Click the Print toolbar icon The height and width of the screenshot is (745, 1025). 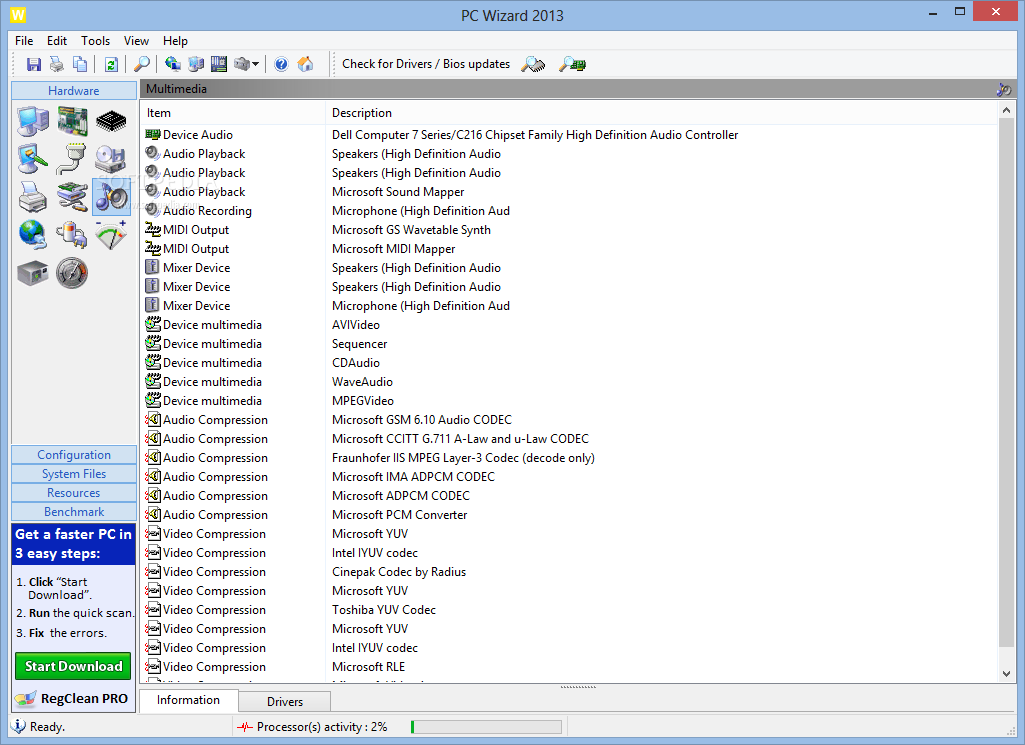click(x=57, y=64)
